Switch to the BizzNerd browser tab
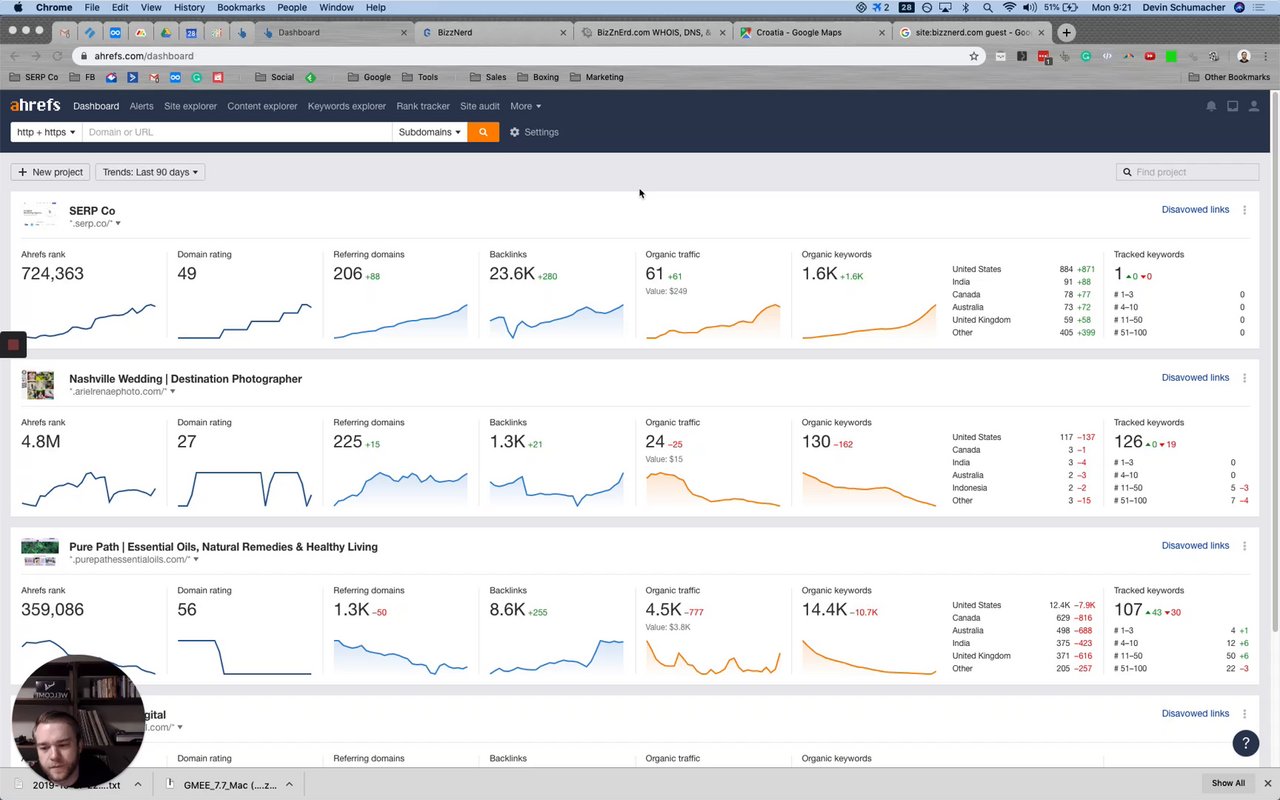1280x800 pixels. coord(494,32)
